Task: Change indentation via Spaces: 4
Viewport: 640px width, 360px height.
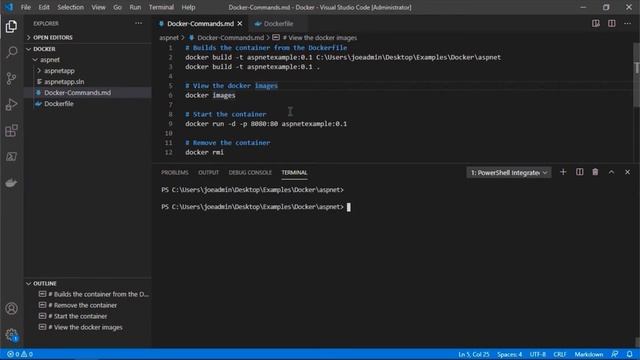Action: pyautogui.click(x=509, y=354)
